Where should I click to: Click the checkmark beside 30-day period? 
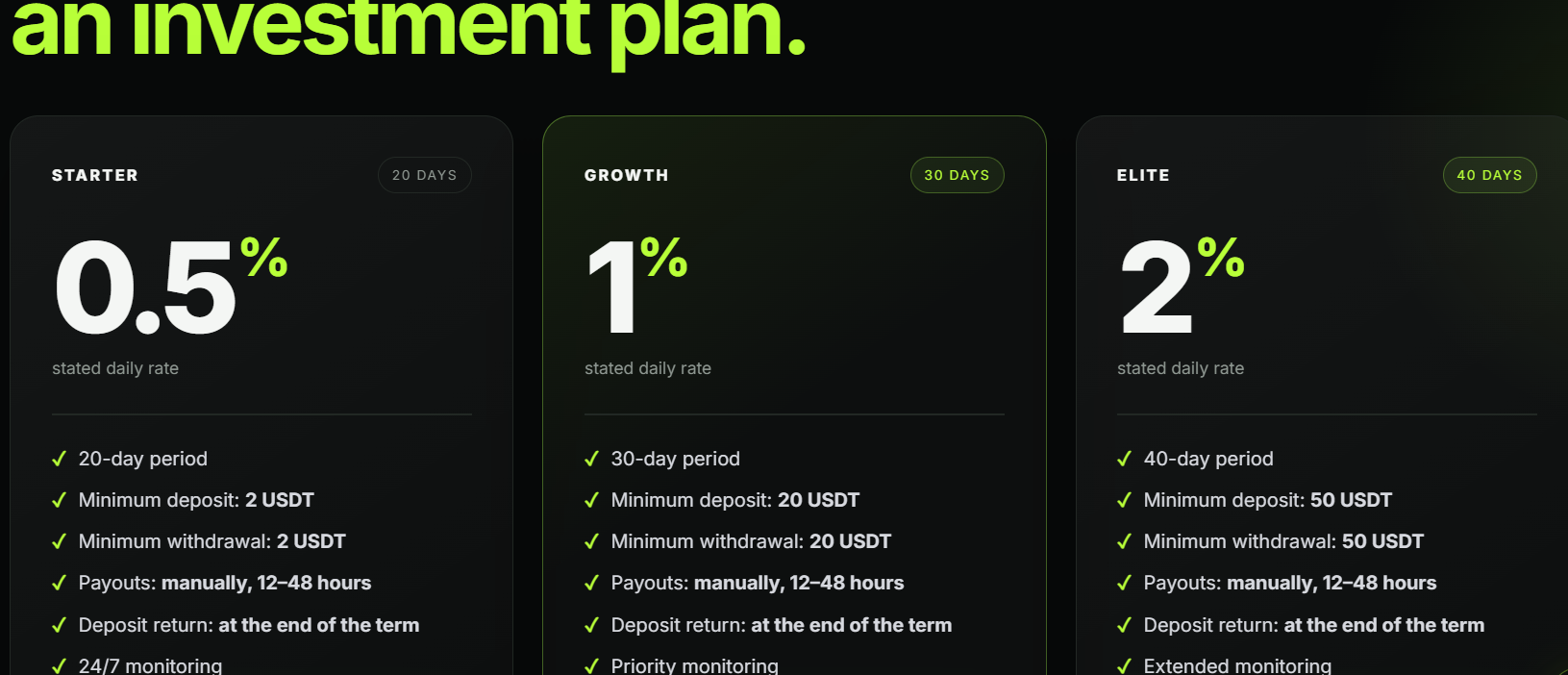pyautogui.click(x=591, y=460)
